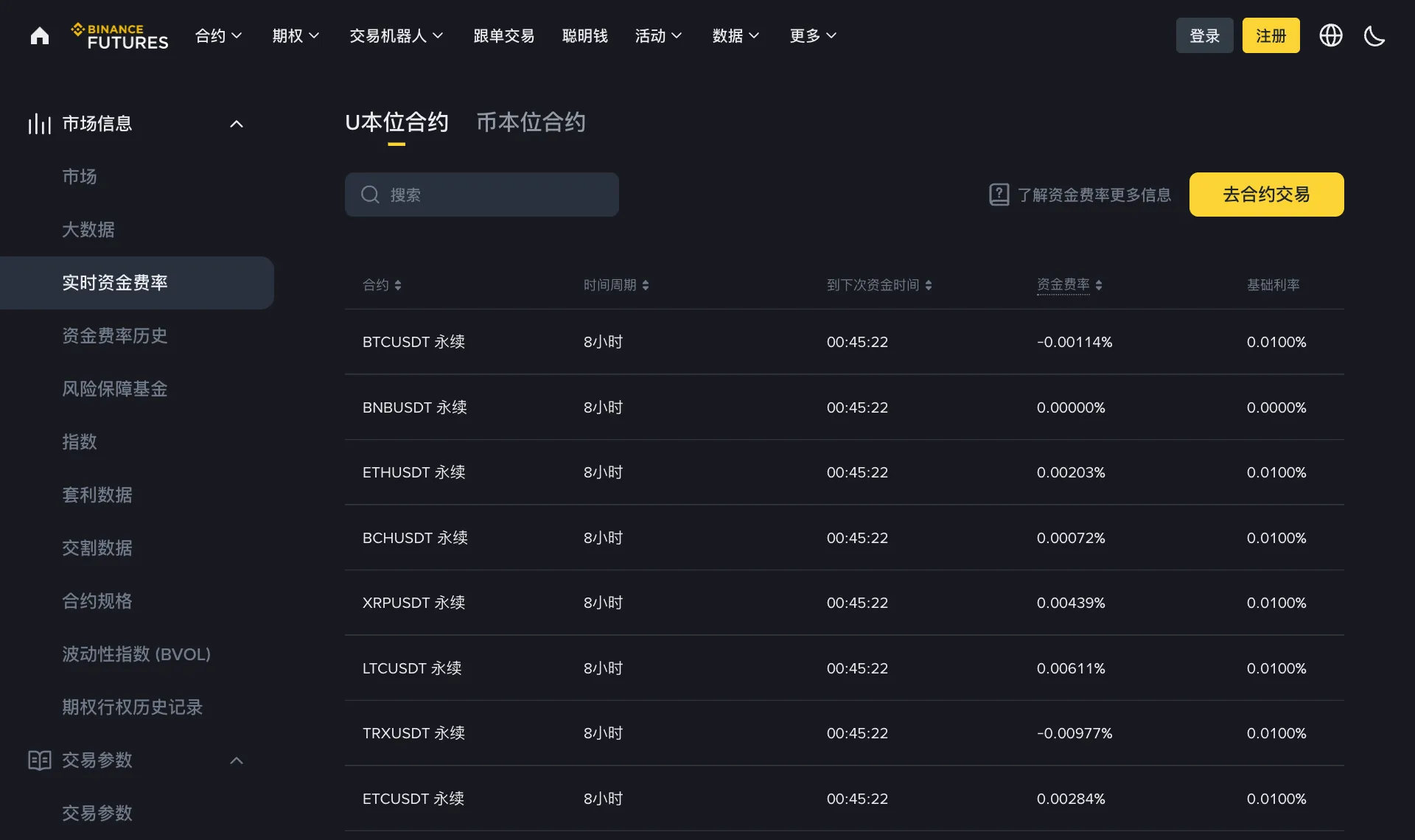Screen dimensions: 1415x840
Task: Click the 市场信息 bar chart icon
Action: (x=40, y=124)
